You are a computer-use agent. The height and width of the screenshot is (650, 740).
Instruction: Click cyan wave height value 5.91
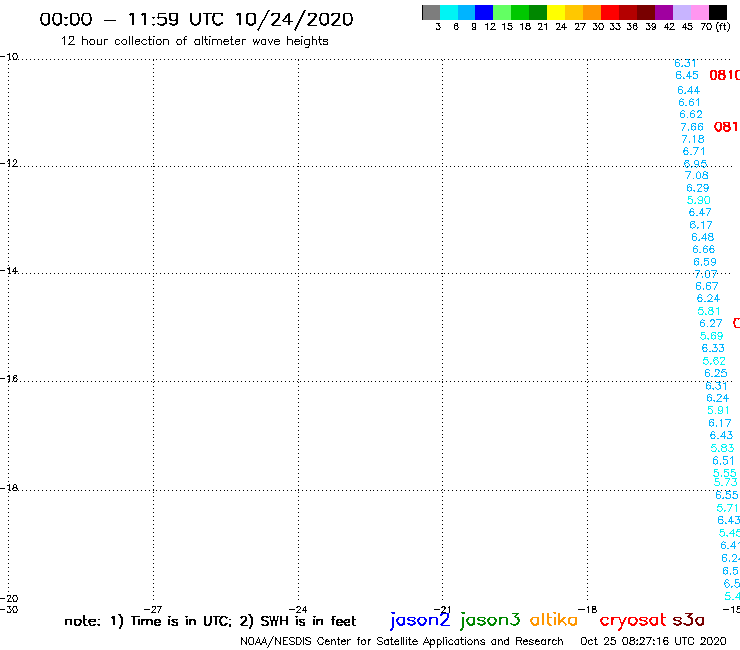coord(718,411)
